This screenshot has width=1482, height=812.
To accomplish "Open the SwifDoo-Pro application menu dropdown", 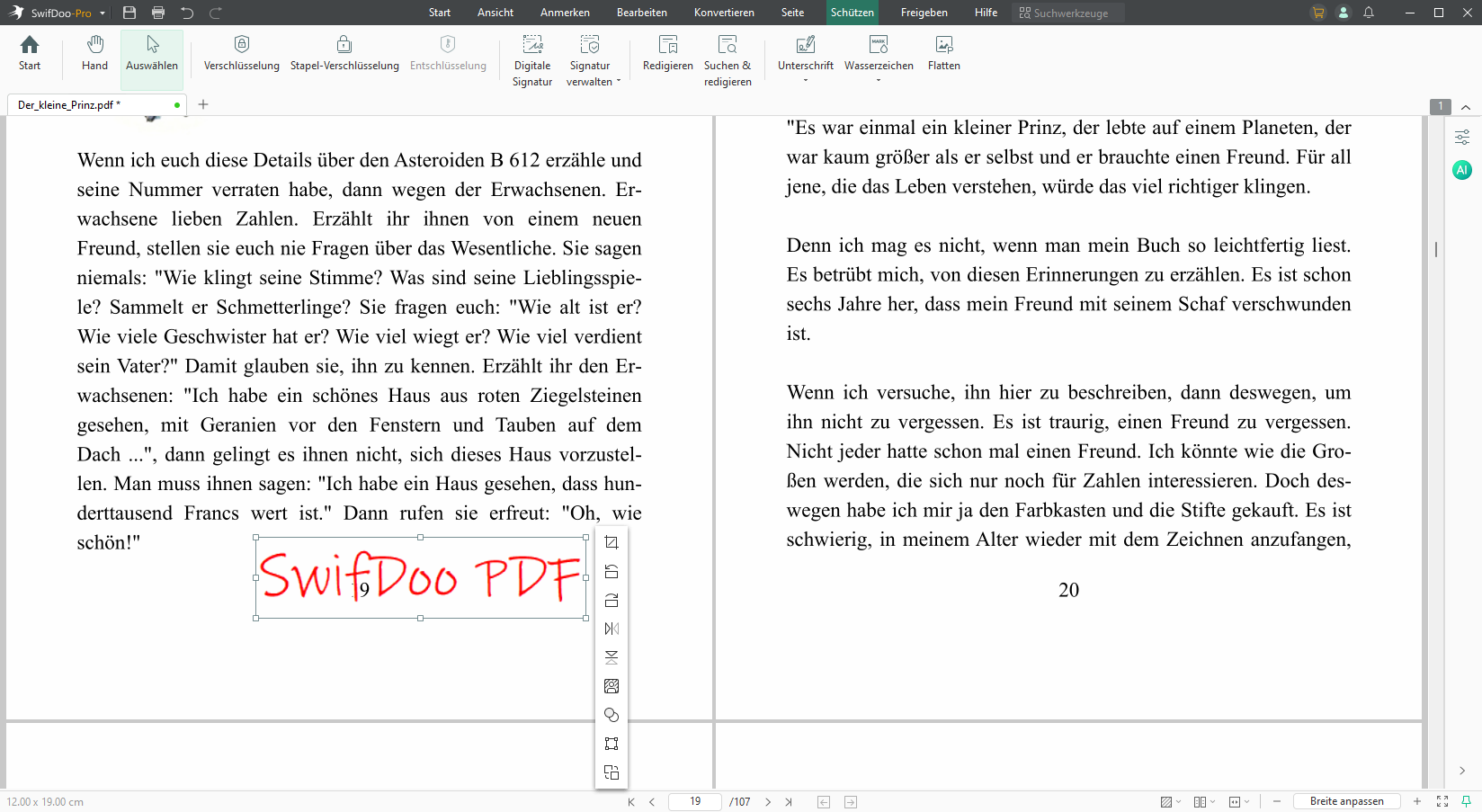I will 103,13.
